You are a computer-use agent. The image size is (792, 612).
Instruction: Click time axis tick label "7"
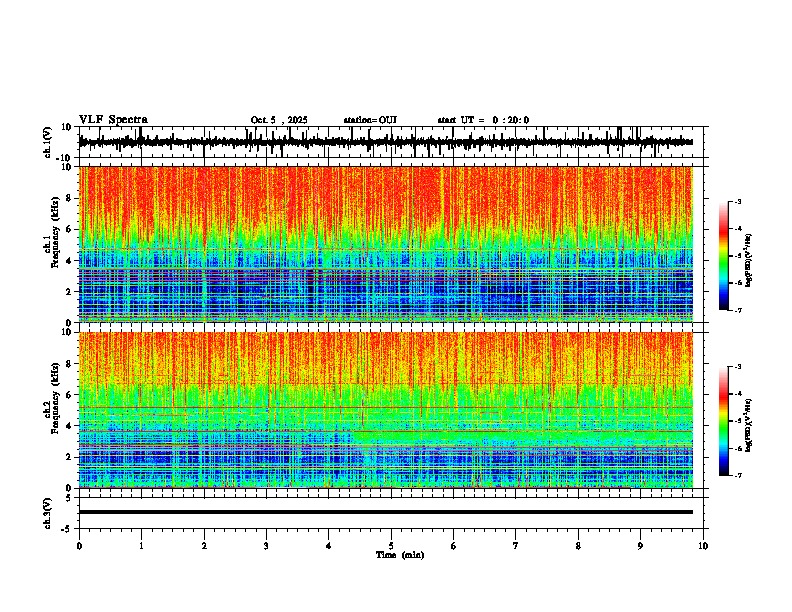coord(516,546)
